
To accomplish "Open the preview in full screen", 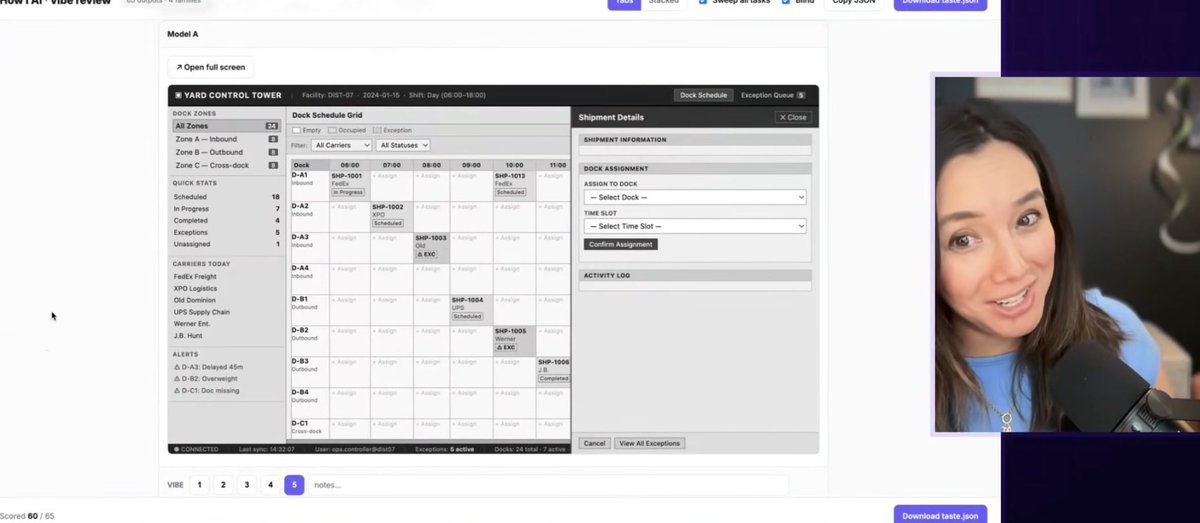I will tap(210, 68).
